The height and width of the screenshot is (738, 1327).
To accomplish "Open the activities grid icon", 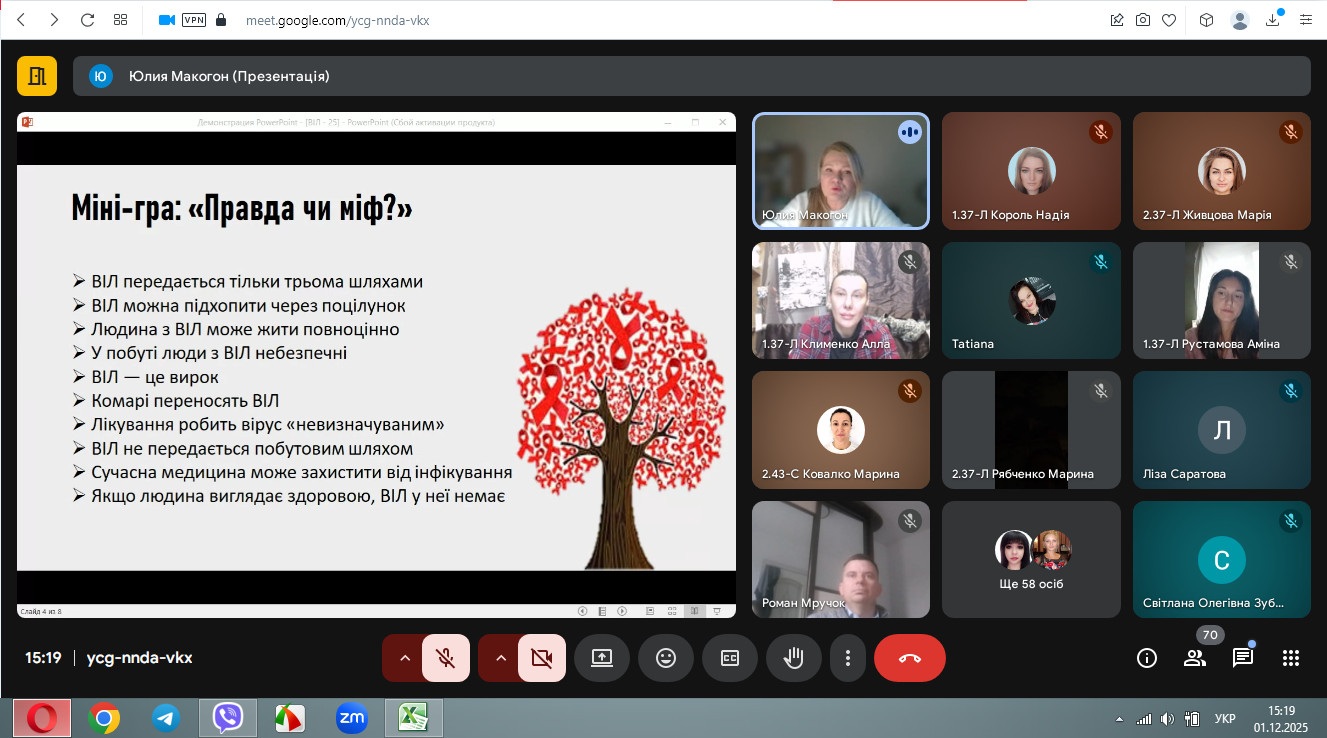I will point(1291,658).
